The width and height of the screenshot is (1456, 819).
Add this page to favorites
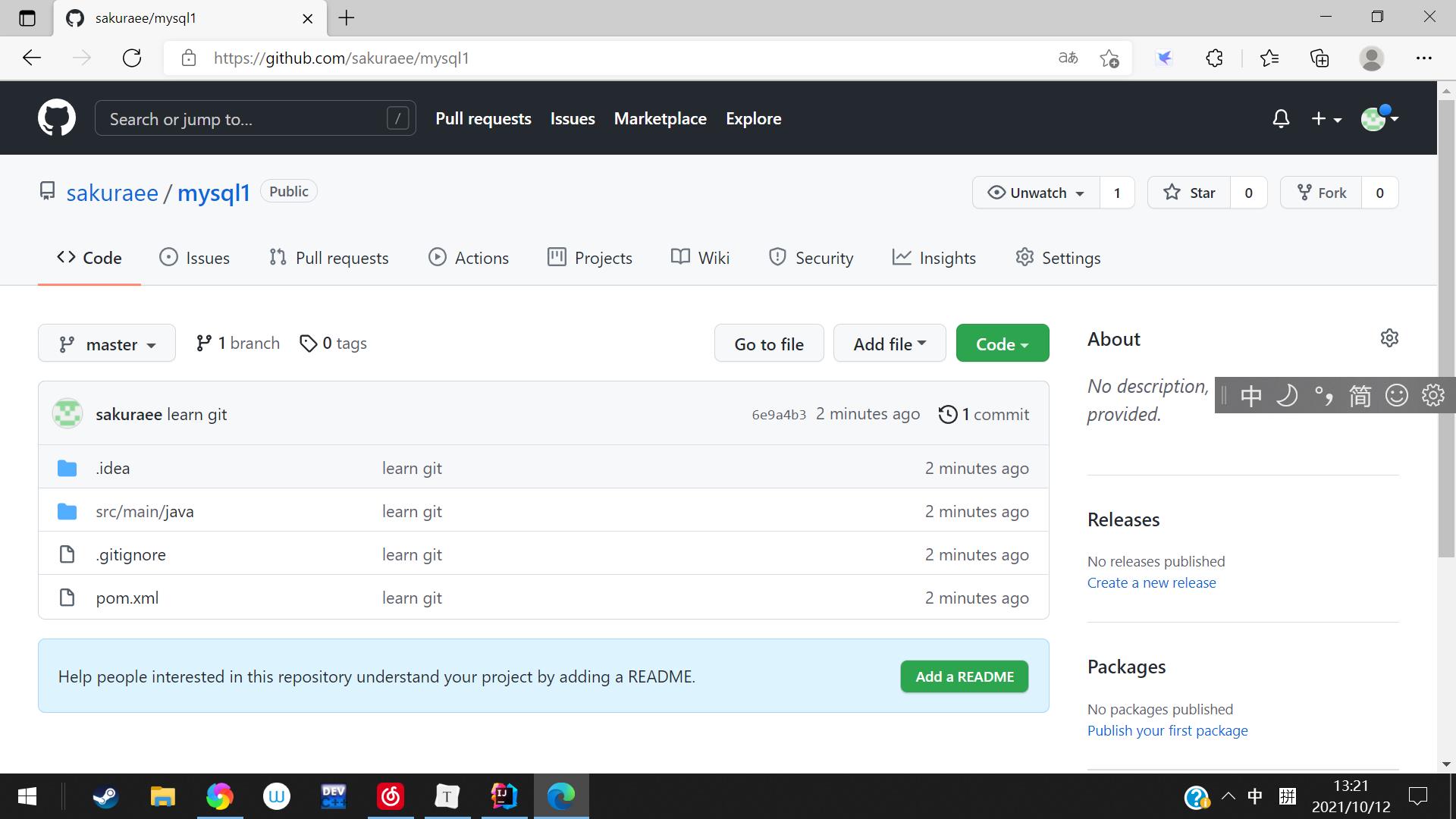(1109, 58)
